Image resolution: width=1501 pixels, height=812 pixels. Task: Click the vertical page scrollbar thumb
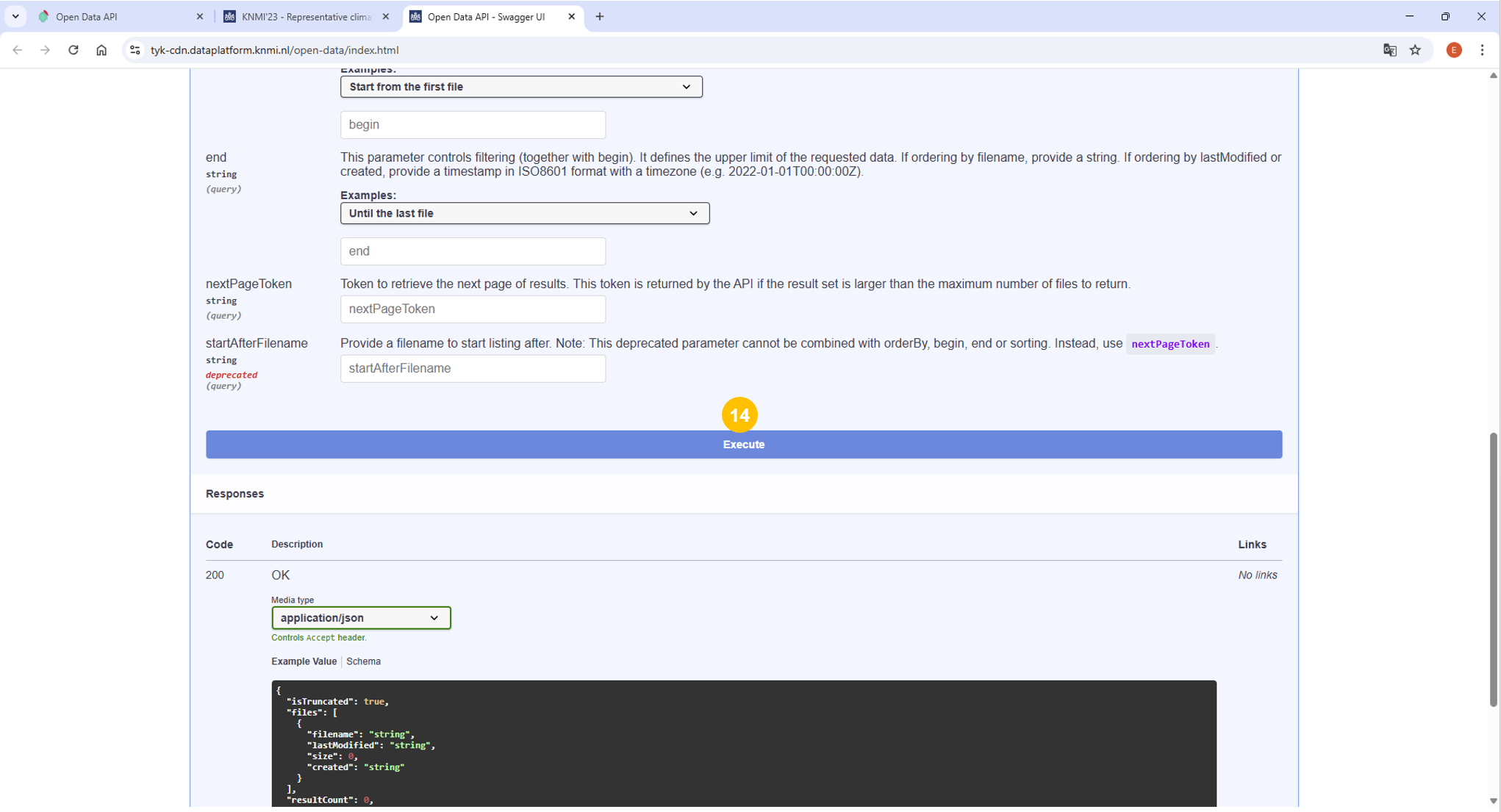[x=1493, y=570]
